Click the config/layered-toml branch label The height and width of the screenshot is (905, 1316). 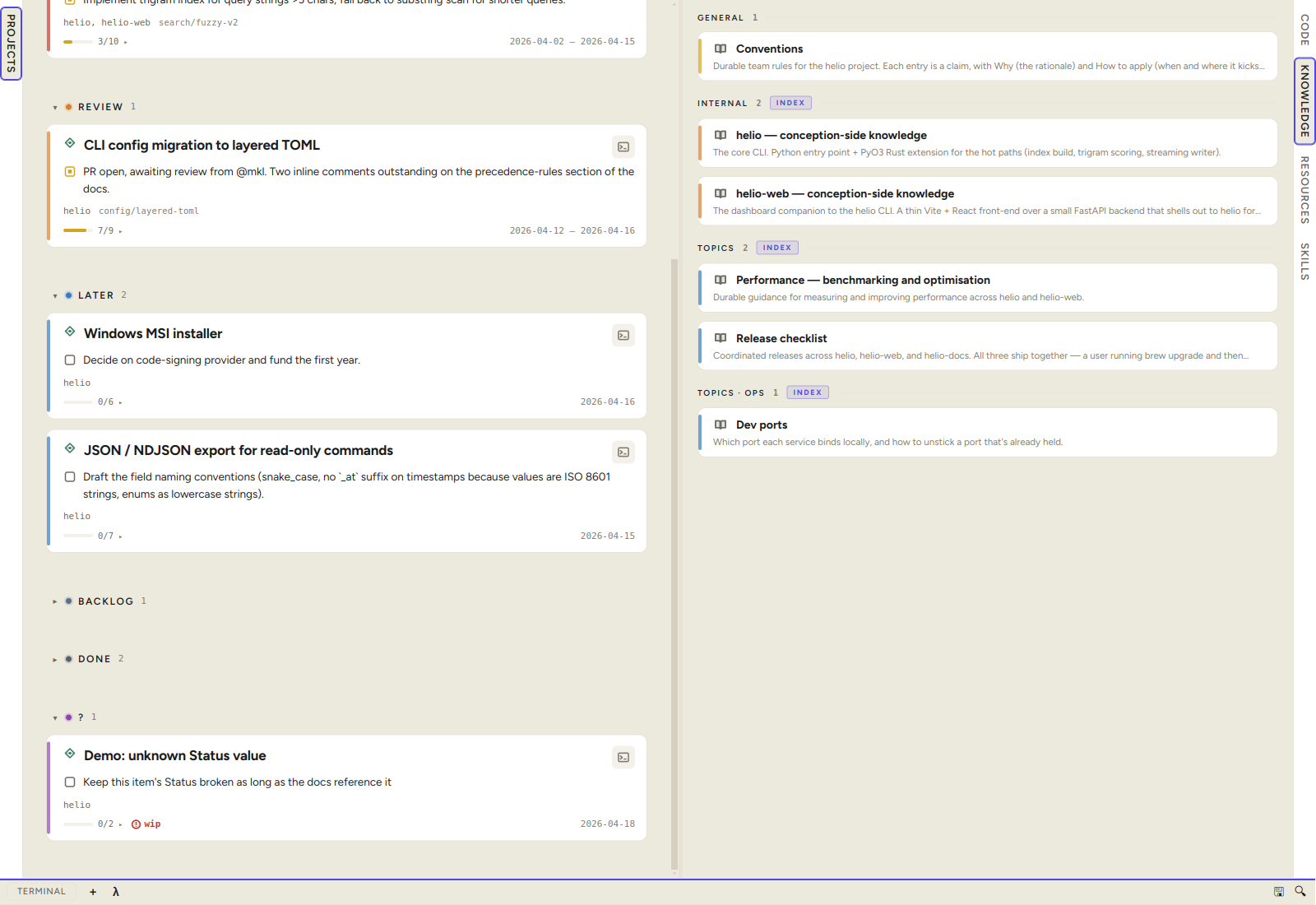(149, 211)
